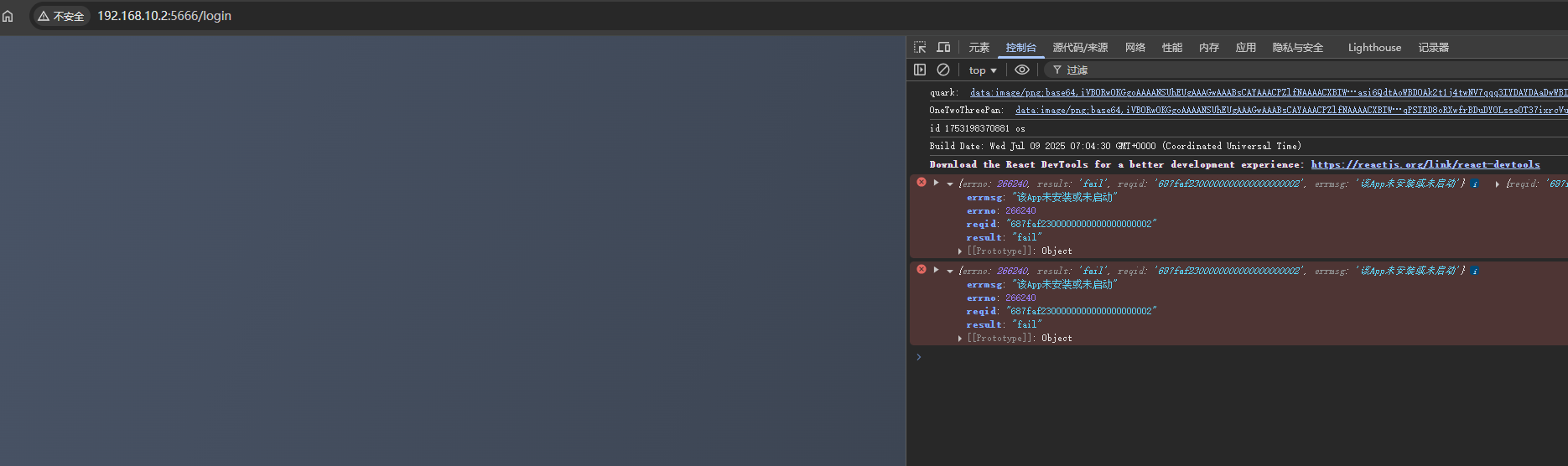The width and height of the screenshot is (1568, 466).
Task: Collapse the second errno 266240 object
Action: [950, 271]
